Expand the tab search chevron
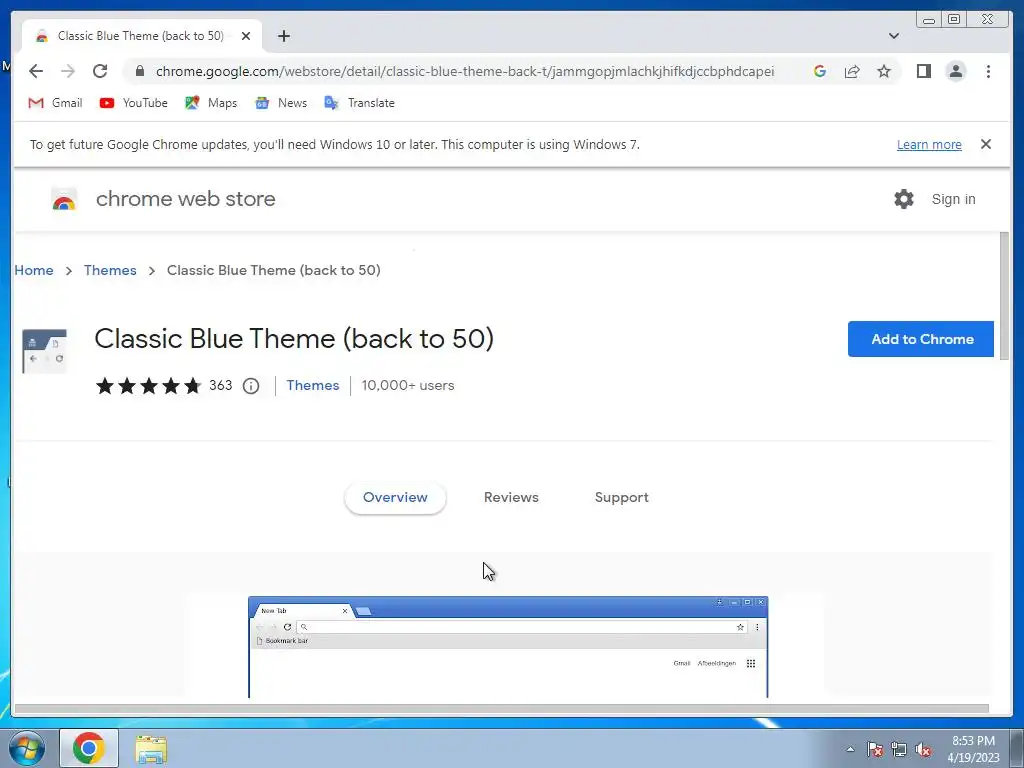This screenshot has width=1024, height=768. 893,36
